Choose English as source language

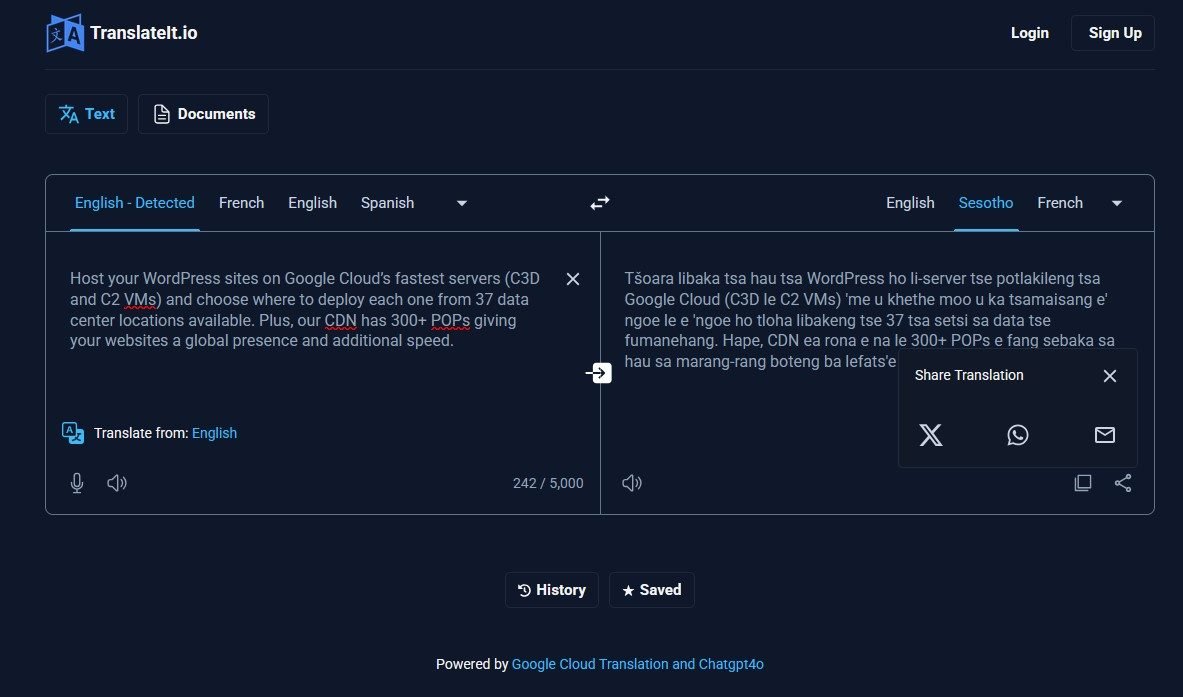312,203
